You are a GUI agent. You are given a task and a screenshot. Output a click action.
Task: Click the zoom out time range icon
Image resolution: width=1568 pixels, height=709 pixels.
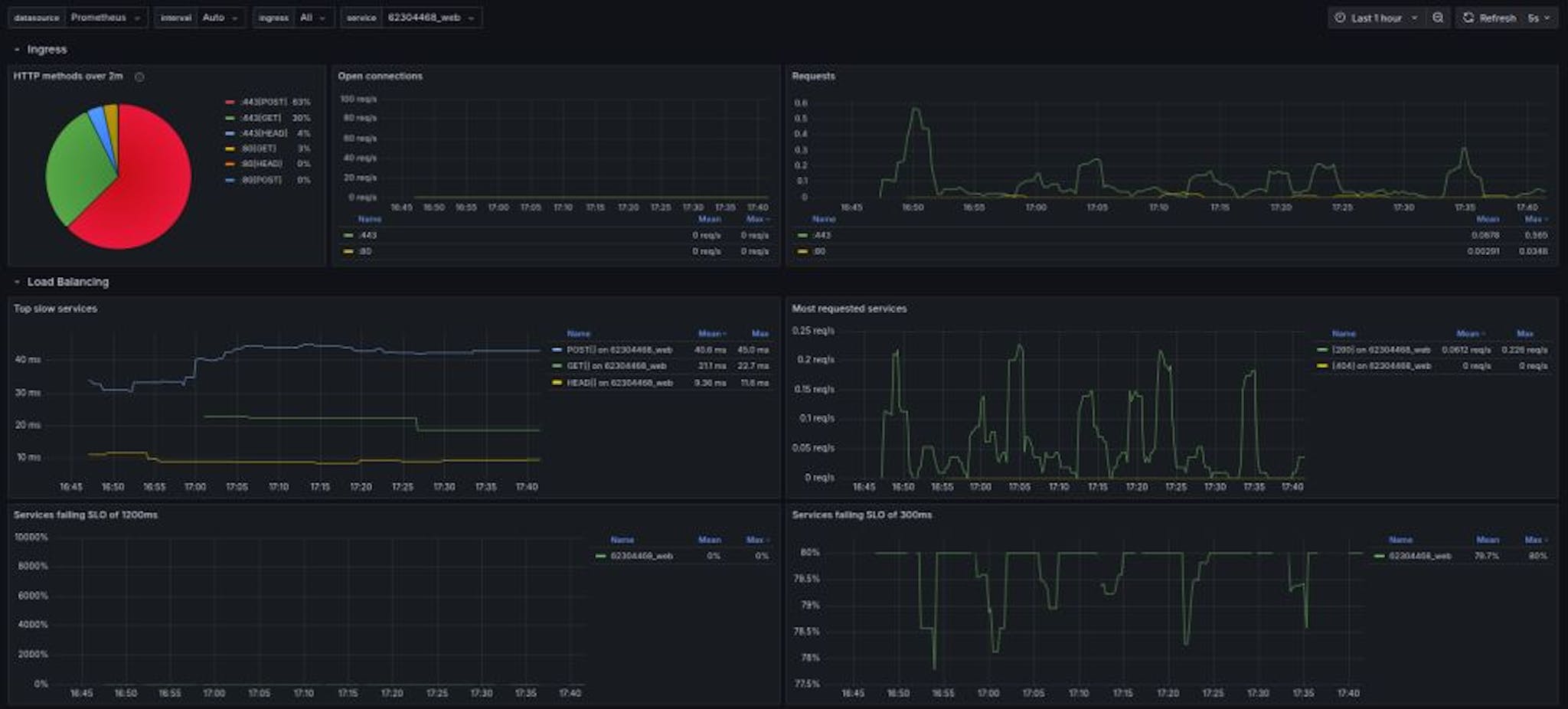point(1438,18)
